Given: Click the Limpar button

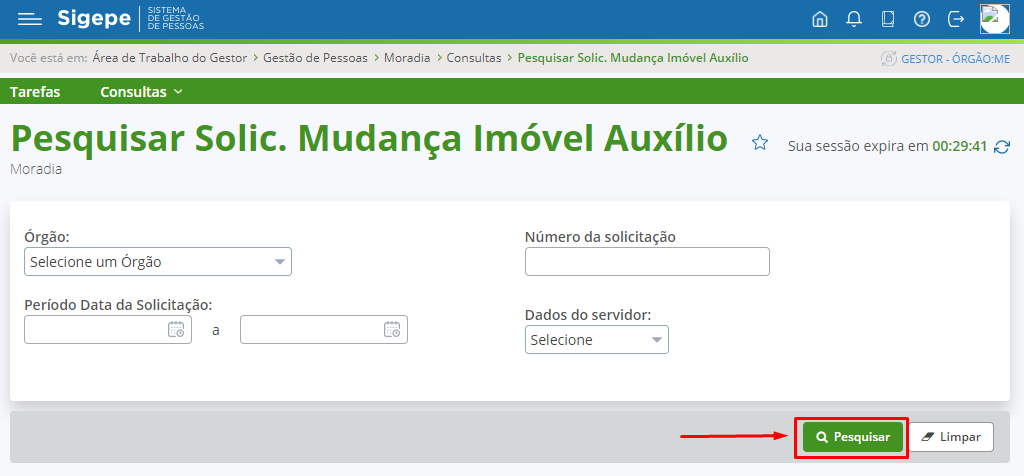Looking at the screenshot, I should [x=952, y=437].
